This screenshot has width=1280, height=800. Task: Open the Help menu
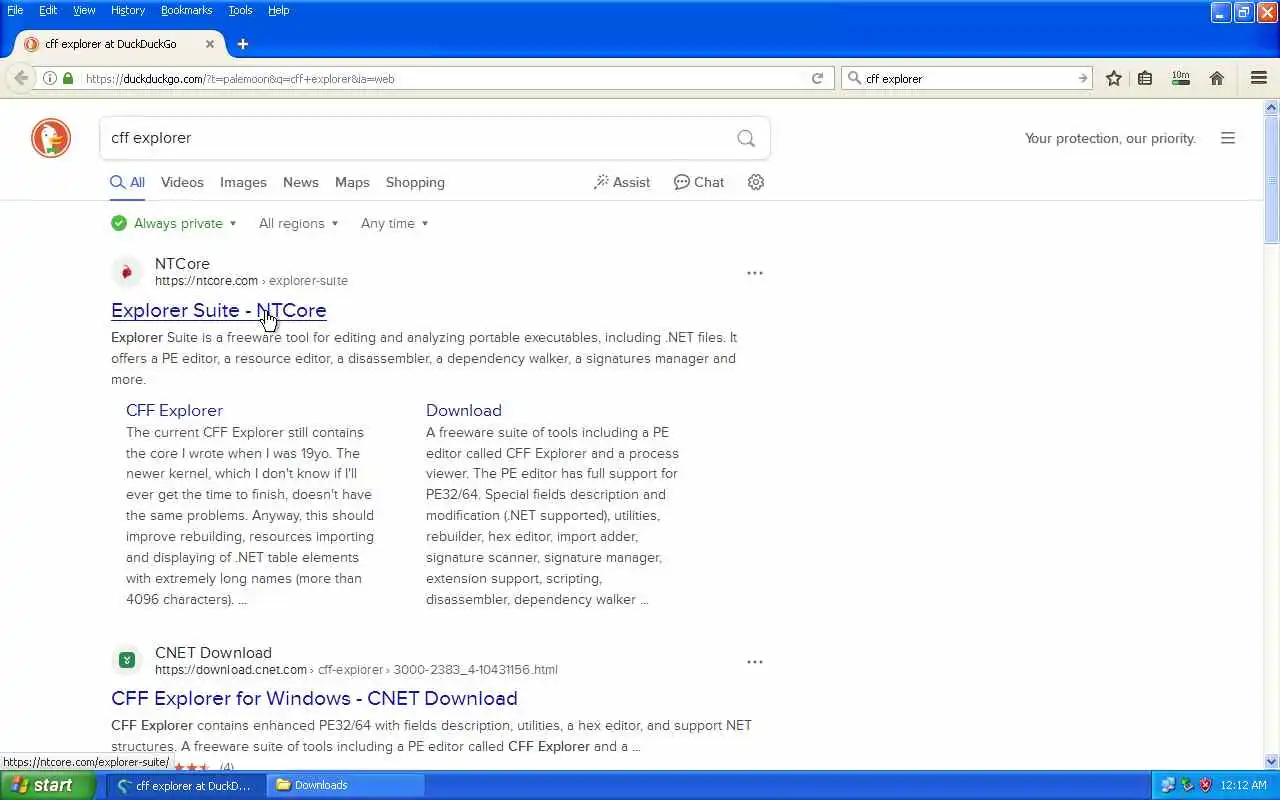279,10
